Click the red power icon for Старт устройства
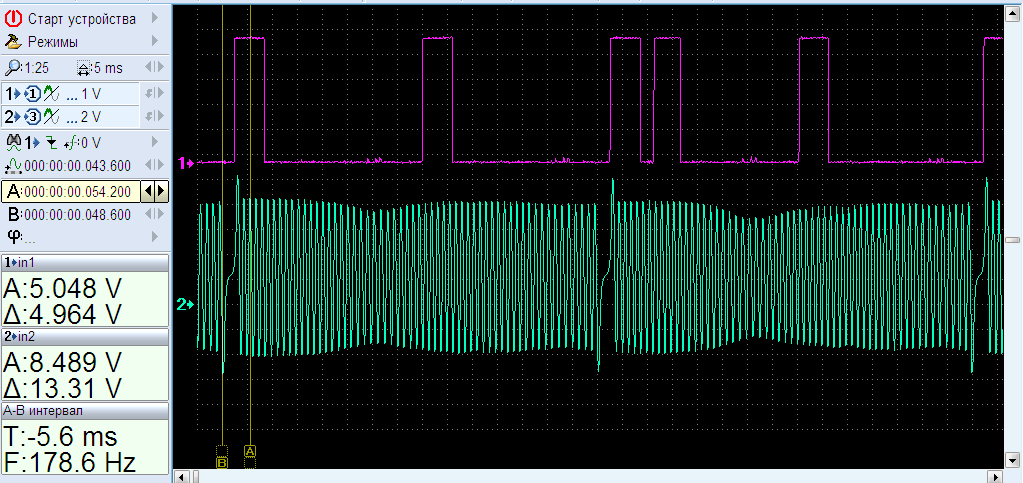The height and width of the screenshot is (483, 1023). pyautogui.click(x=13, y=19)
